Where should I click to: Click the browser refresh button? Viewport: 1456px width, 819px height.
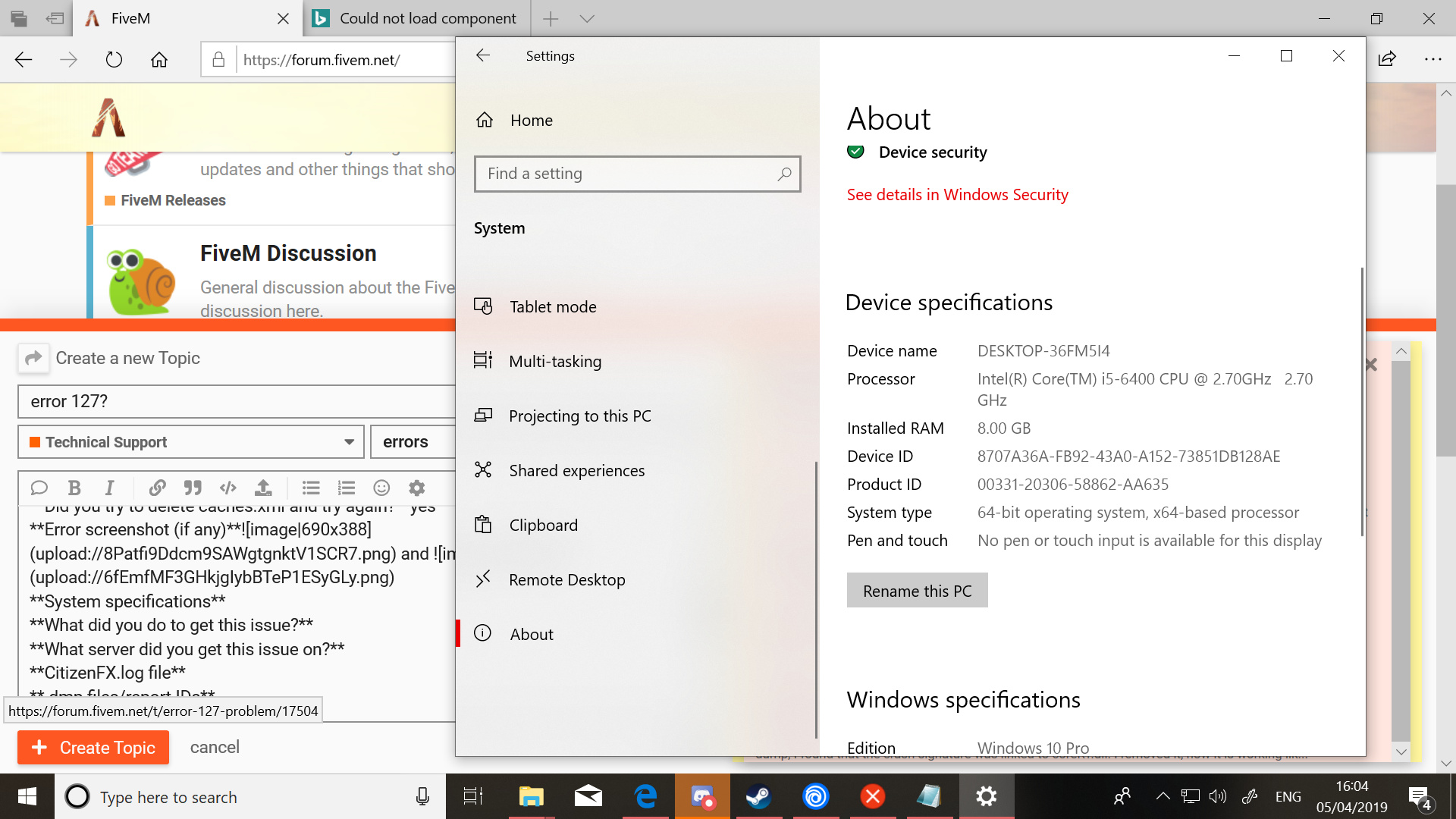coord(114,59)
